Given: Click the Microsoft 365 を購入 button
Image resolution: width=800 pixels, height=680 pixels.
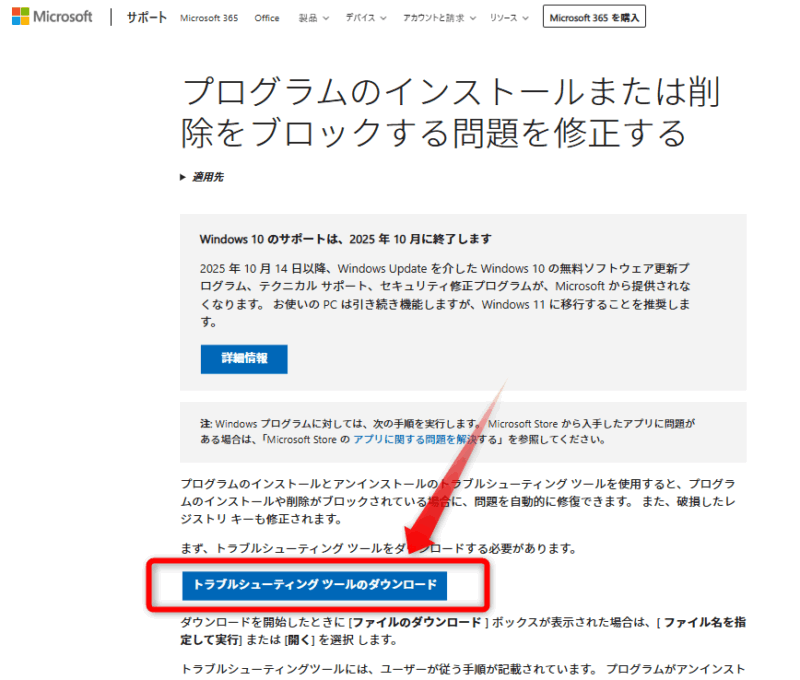Looking at the screenshot, I should (x=594, y=16).
